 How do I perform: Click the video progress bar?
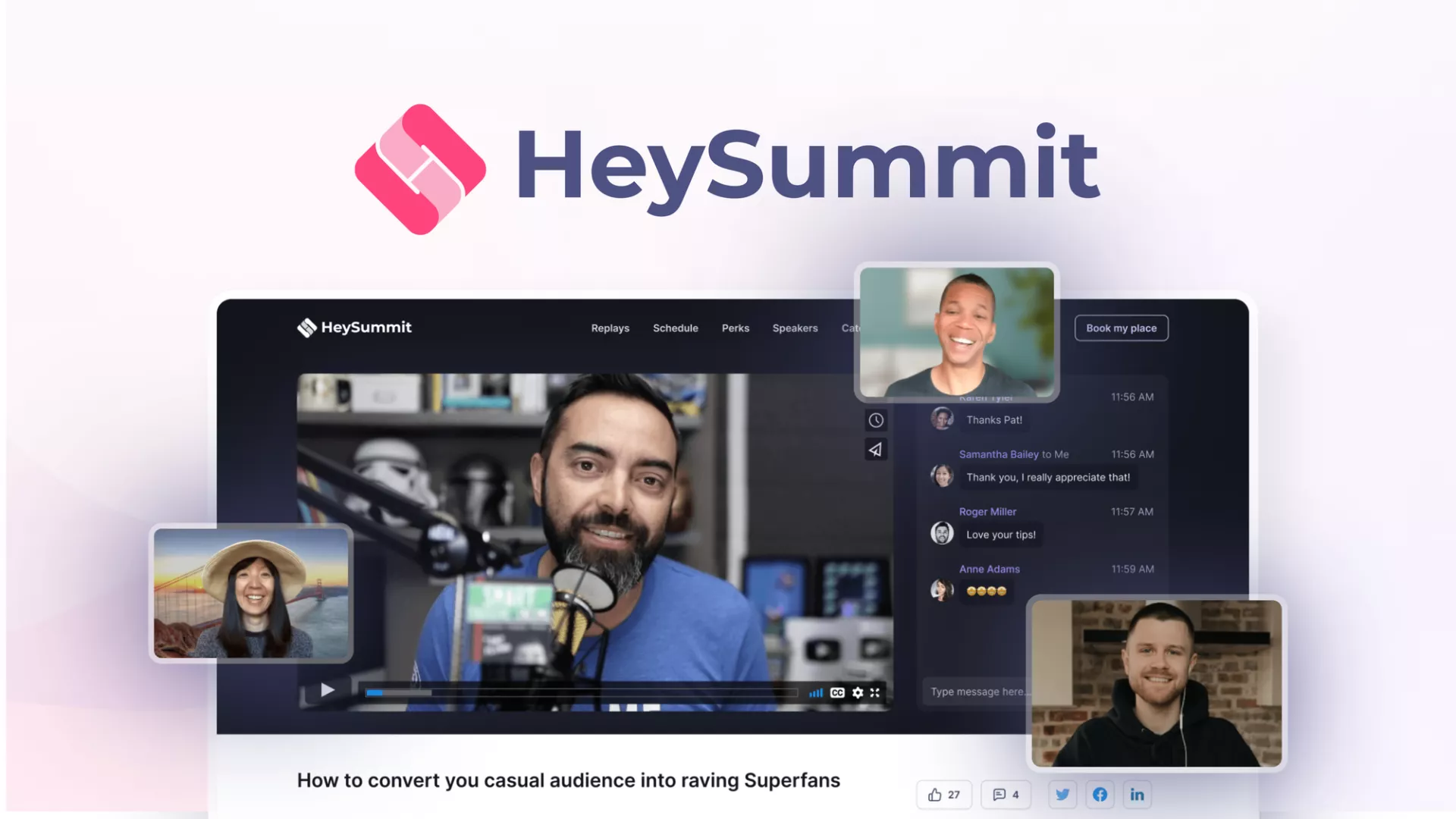tap(580, 692)
